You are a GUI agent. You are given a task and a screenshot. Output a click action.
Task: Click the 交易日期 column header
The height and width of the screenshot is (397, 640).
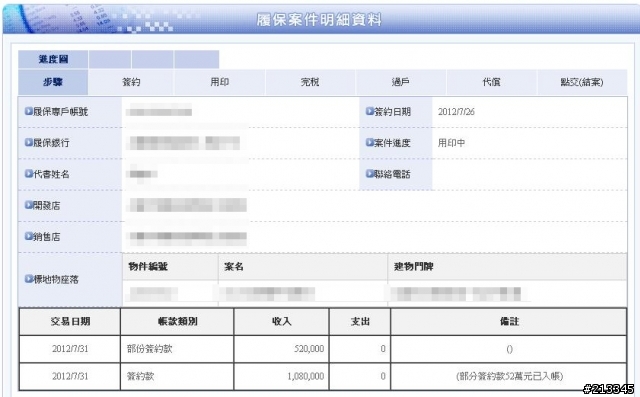click(70, 322)
